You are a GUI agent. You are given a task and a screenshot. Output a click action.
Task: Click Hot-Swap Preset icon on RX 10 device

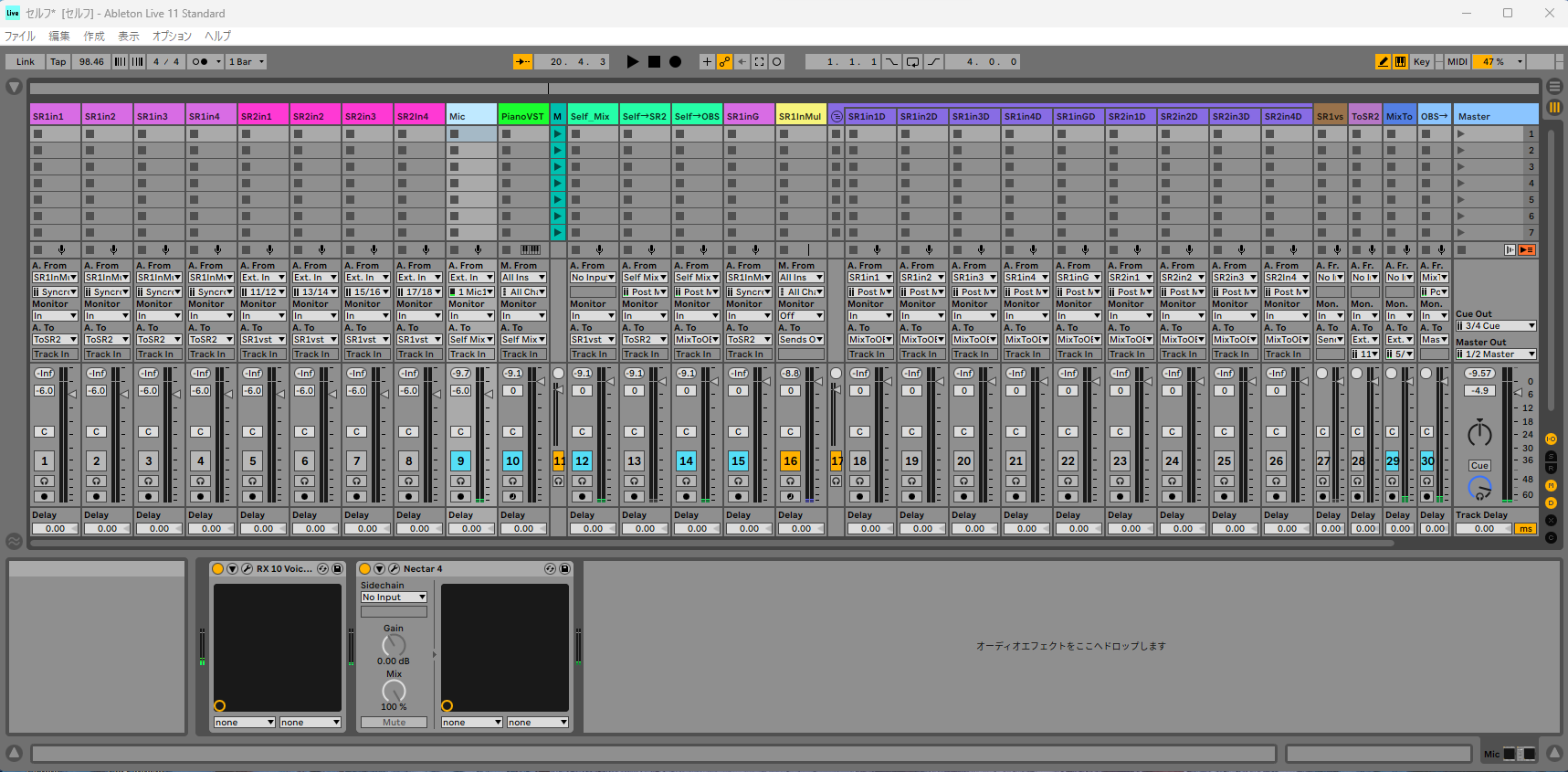click(321, 568)
